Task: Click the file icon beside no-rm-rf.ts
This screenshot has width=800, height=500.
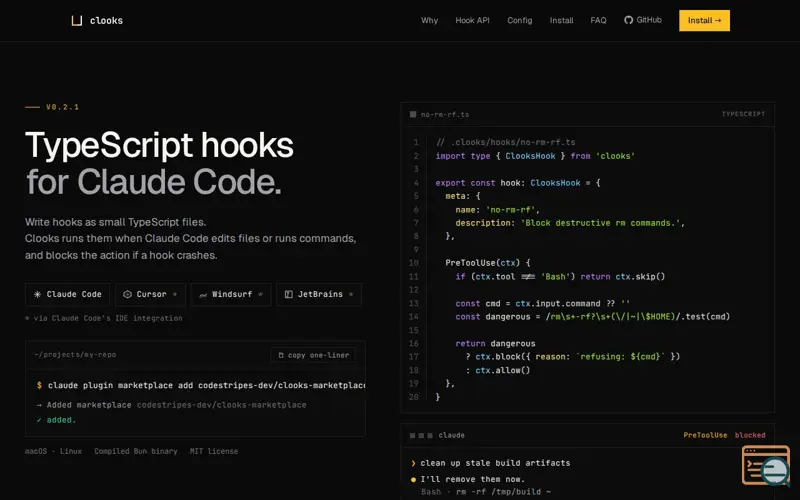Action: [x=413, y=114]
